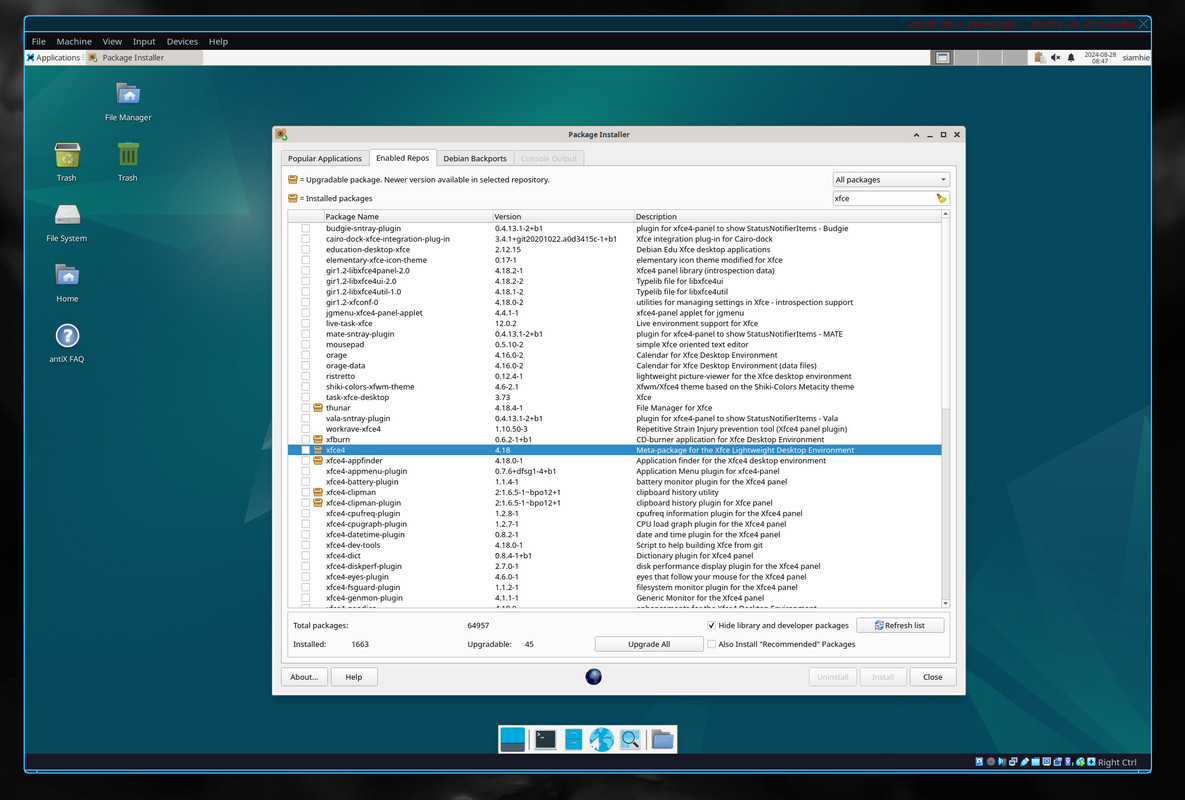Click Upgrade All button

point(648,644)
